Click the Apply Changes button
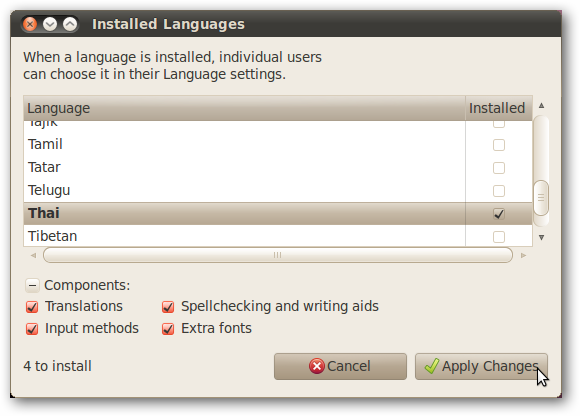The image size is (580, 416). point(481,366)
